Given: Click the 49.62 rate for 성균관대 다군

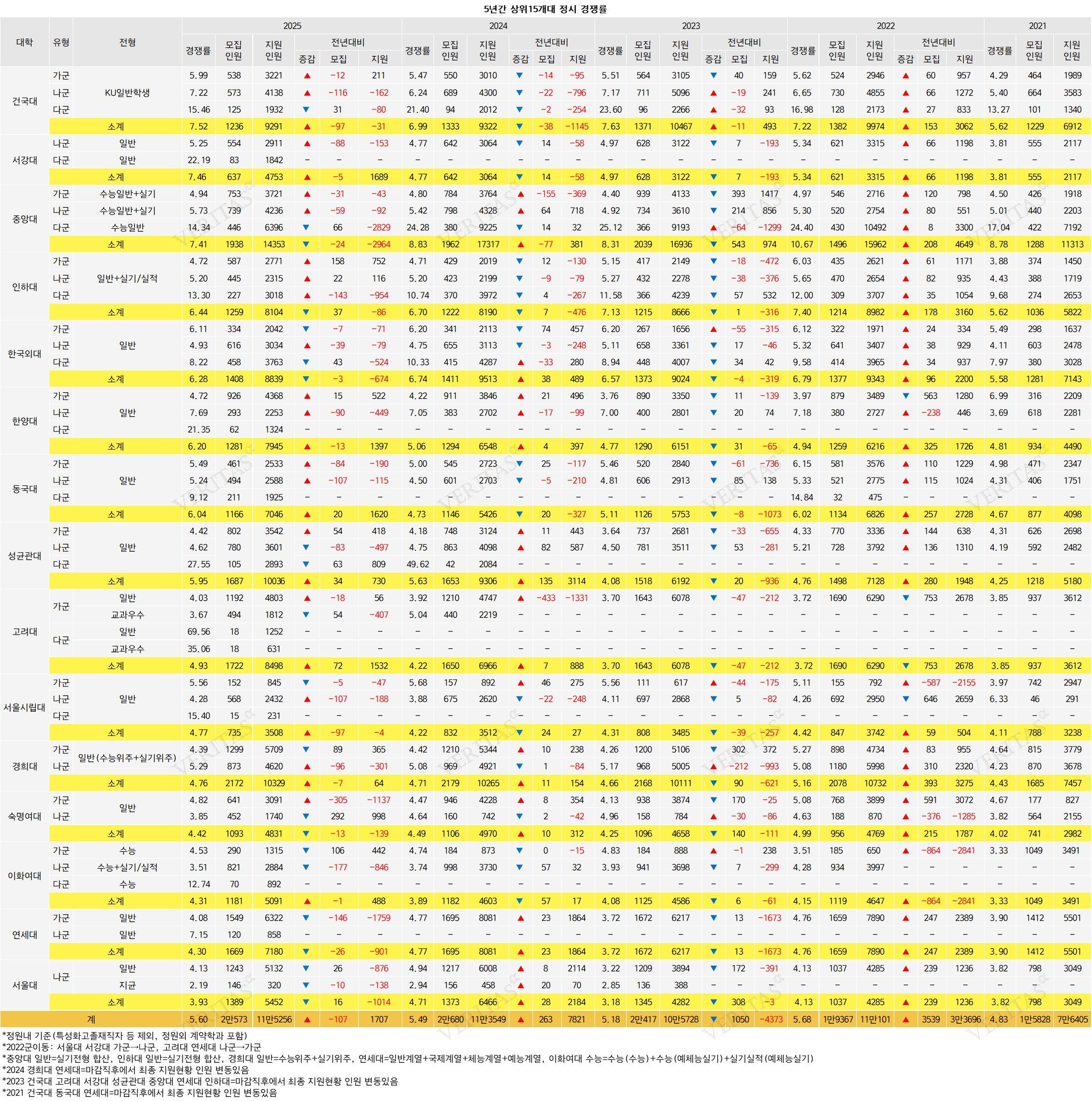Looking at the screenshot, I should point(417,564).
